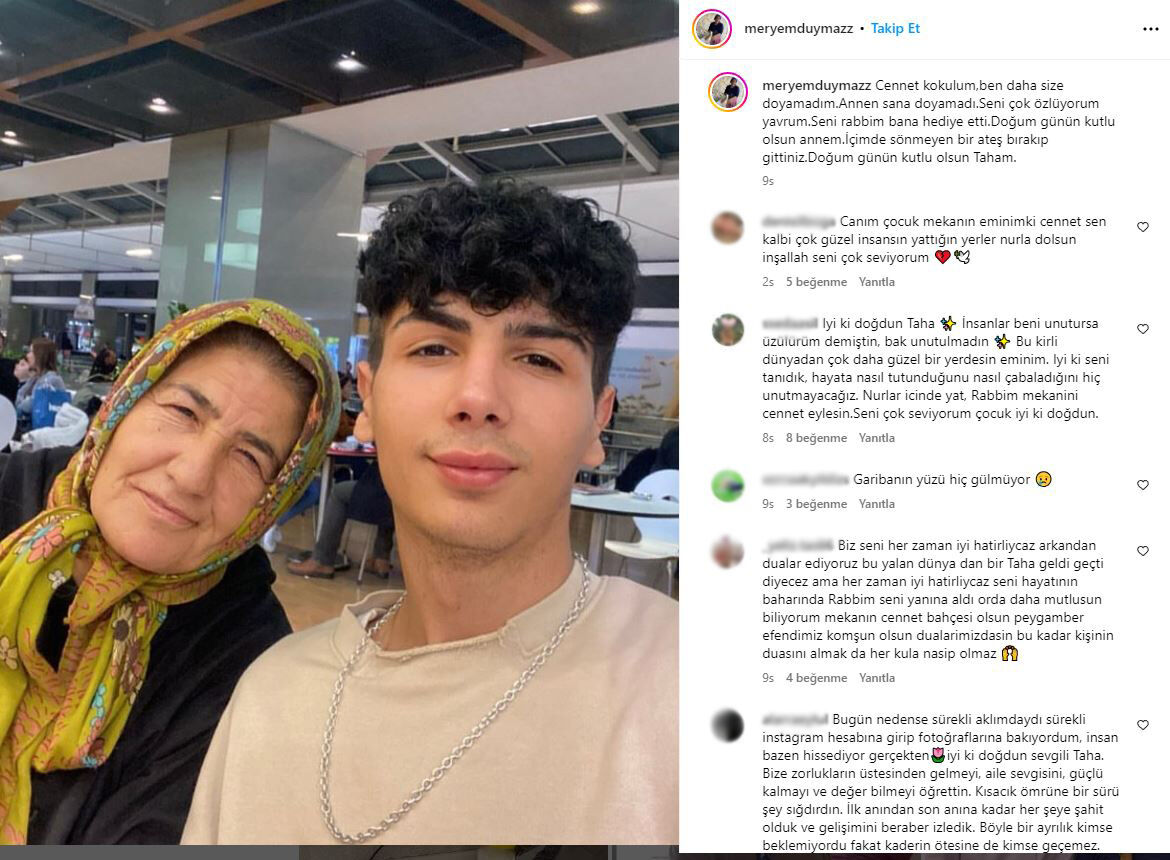This screenshot has width=1170, height=860.
Task: Open meryemduymazz username in caption
Action: point(817,86)
